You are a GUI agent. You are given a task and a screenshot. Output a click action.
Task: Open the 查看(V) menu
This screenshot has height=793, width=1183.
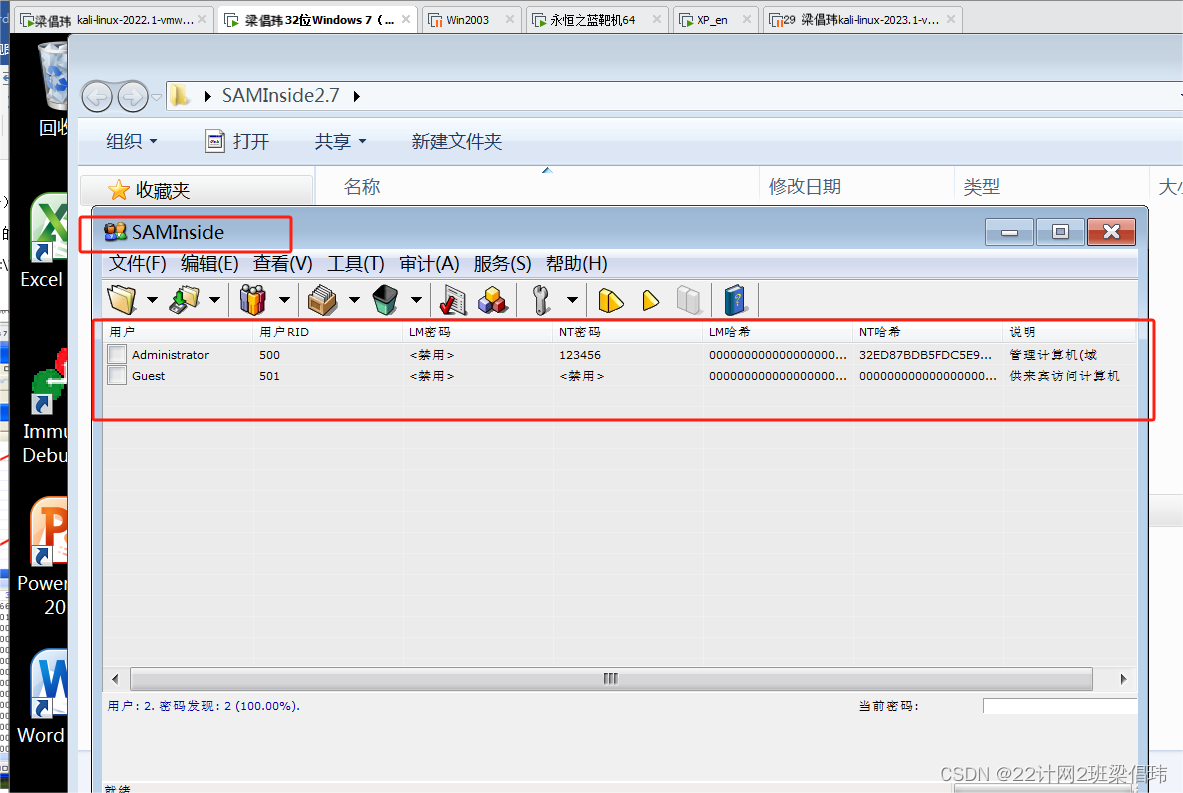283,263
